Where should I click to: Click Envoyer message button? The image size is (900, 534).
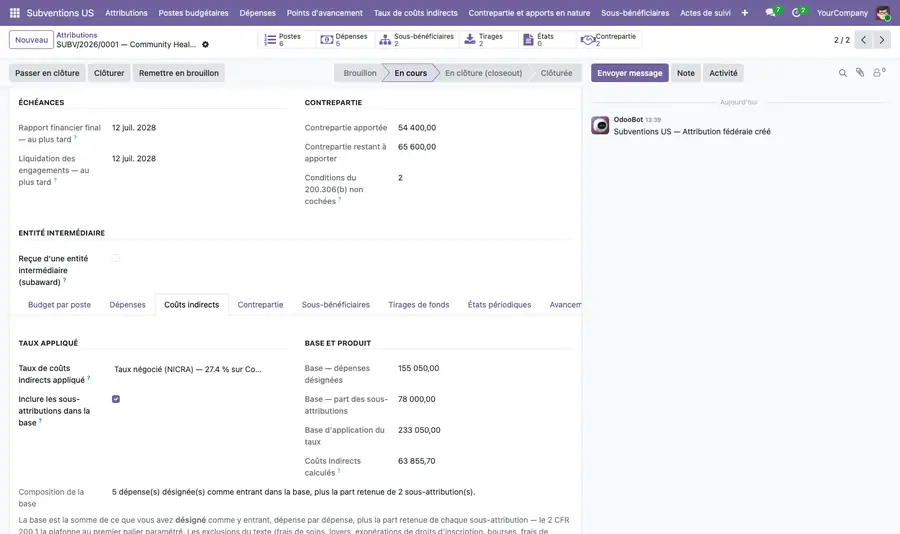[x=630, y=73]
